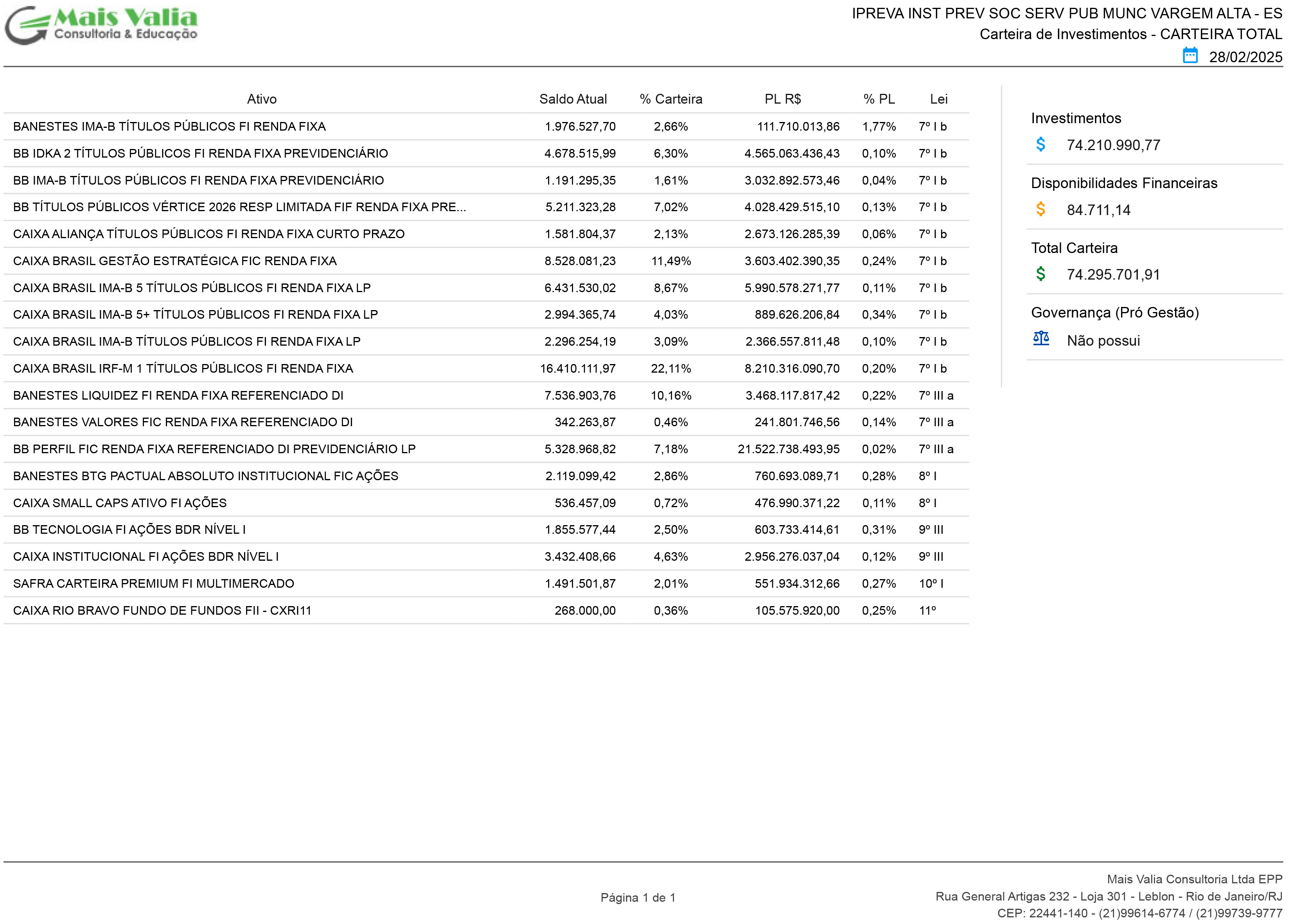Click the Lei column header
The height and width of the screenshot is (924, 1310).
938,99
